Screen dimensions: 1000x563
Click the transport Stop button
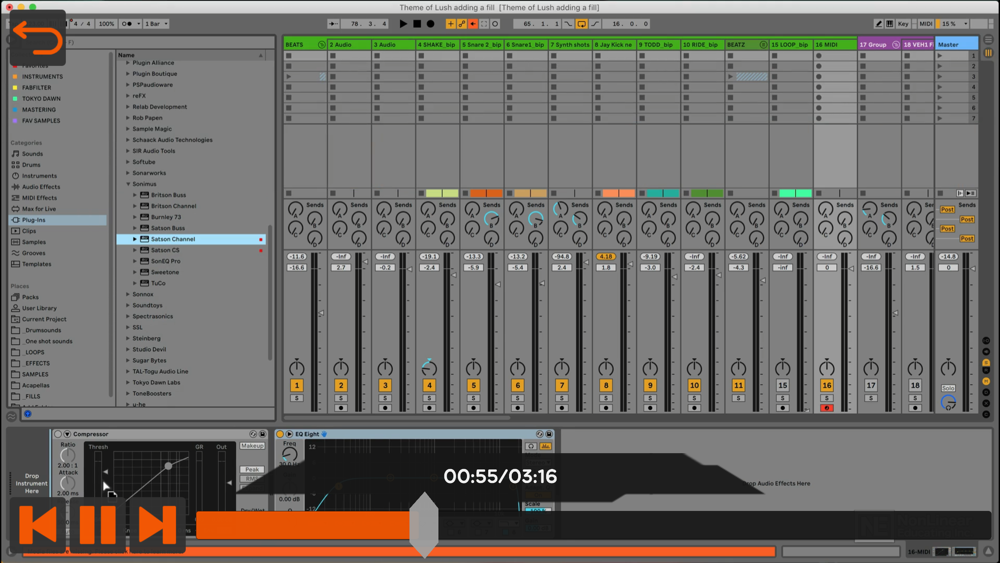417,24
